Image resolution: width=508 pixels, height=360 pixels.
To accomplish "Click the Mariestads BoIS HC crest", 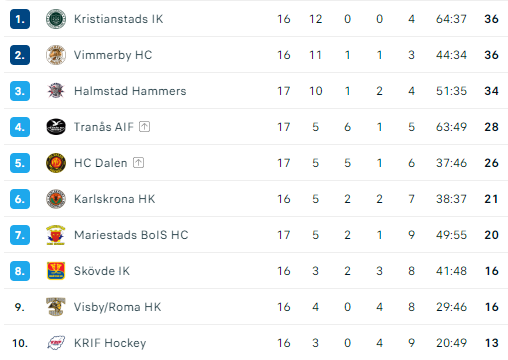I will [56, 235].
